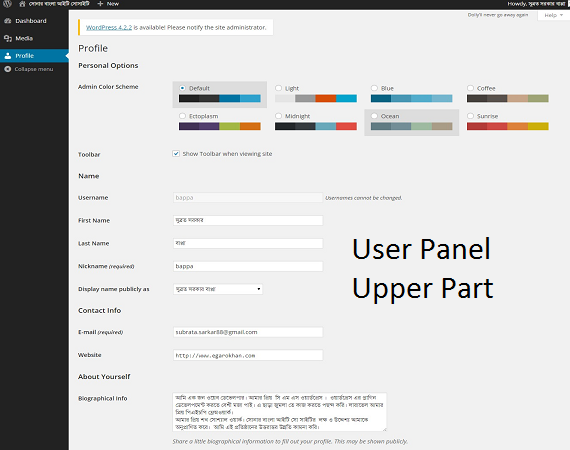The image size is (570, 450).
Task: Click the "E-mail (required)" label
Action: click(101, 332)
